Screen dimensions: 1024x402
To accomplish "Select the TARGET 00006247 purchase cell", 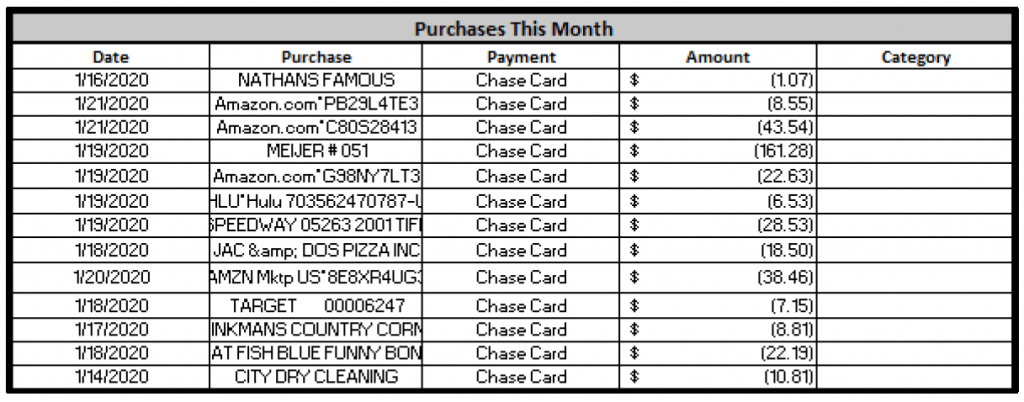I will [x=316, y=306].
